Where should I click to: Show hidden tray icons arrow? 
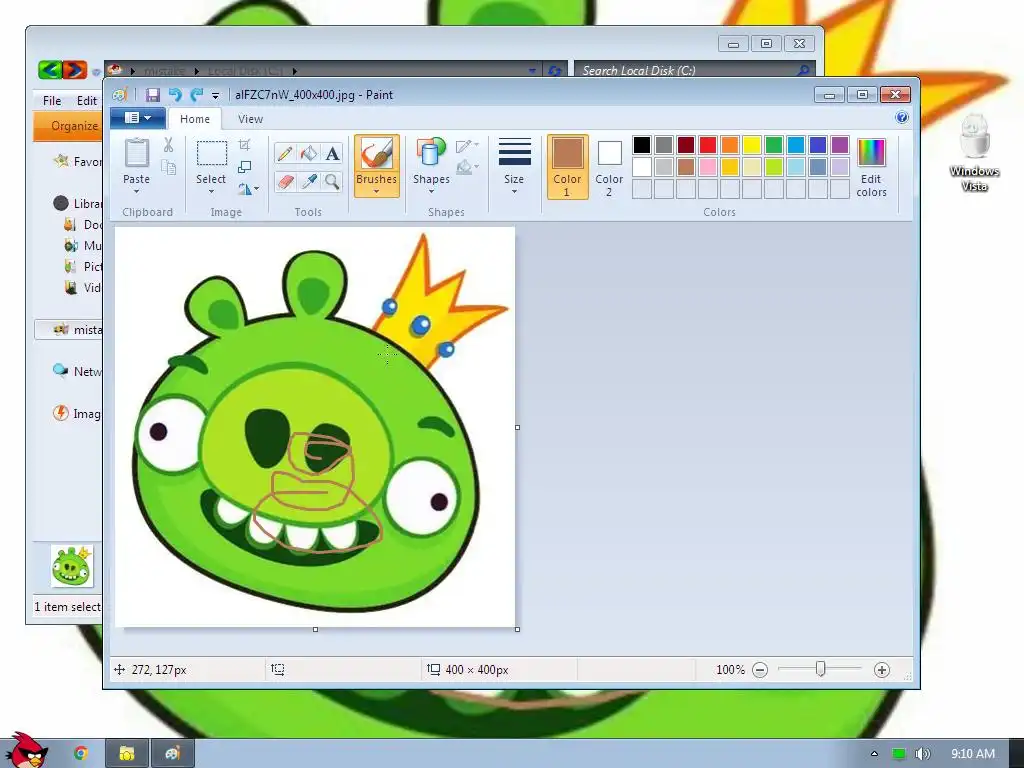[874, 754]
